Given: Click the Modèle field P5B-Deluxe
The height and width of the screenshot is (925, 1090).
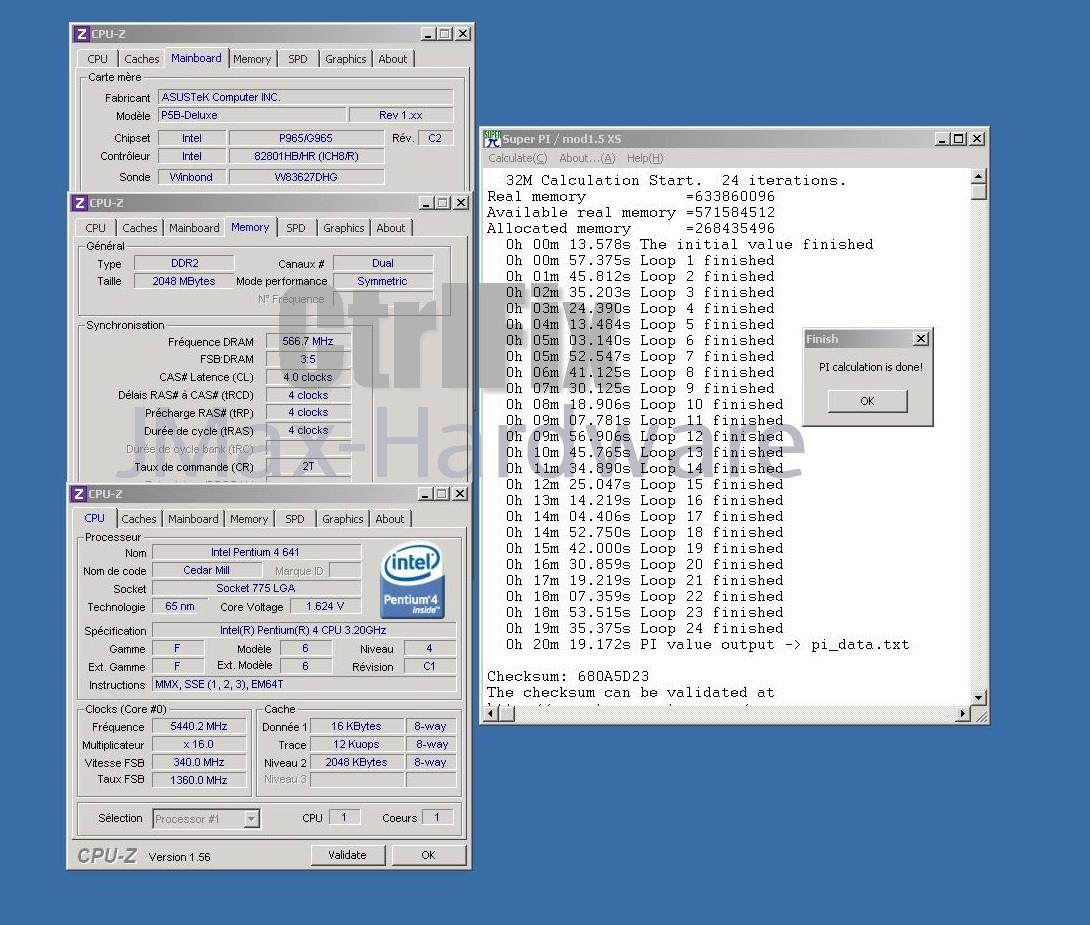Looking at the screenshot, I should click(x=252, y=115).
